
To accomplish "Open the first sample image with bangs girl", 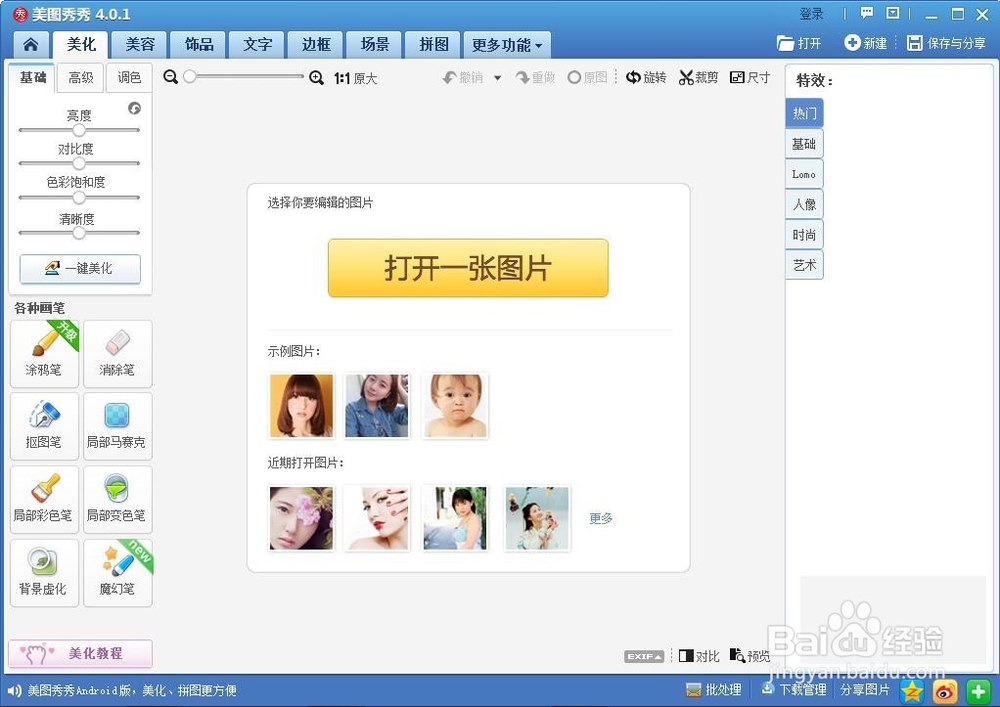I will pos(301,405).
